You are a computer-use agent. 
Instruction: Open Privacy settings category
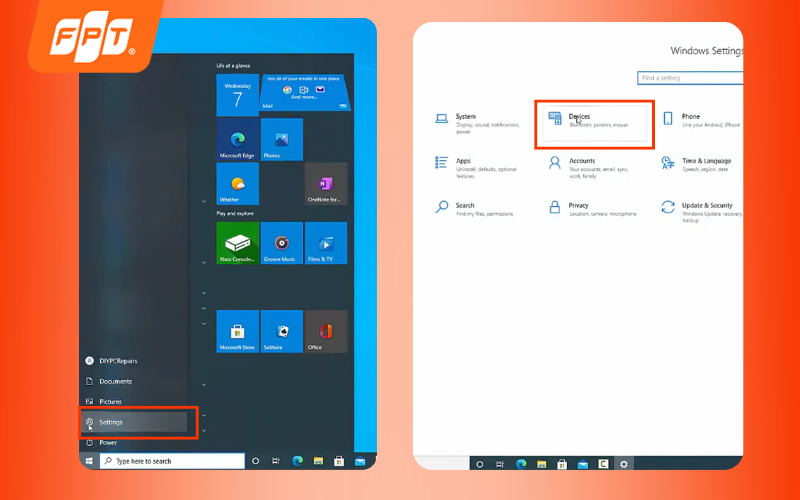[592, 209]
